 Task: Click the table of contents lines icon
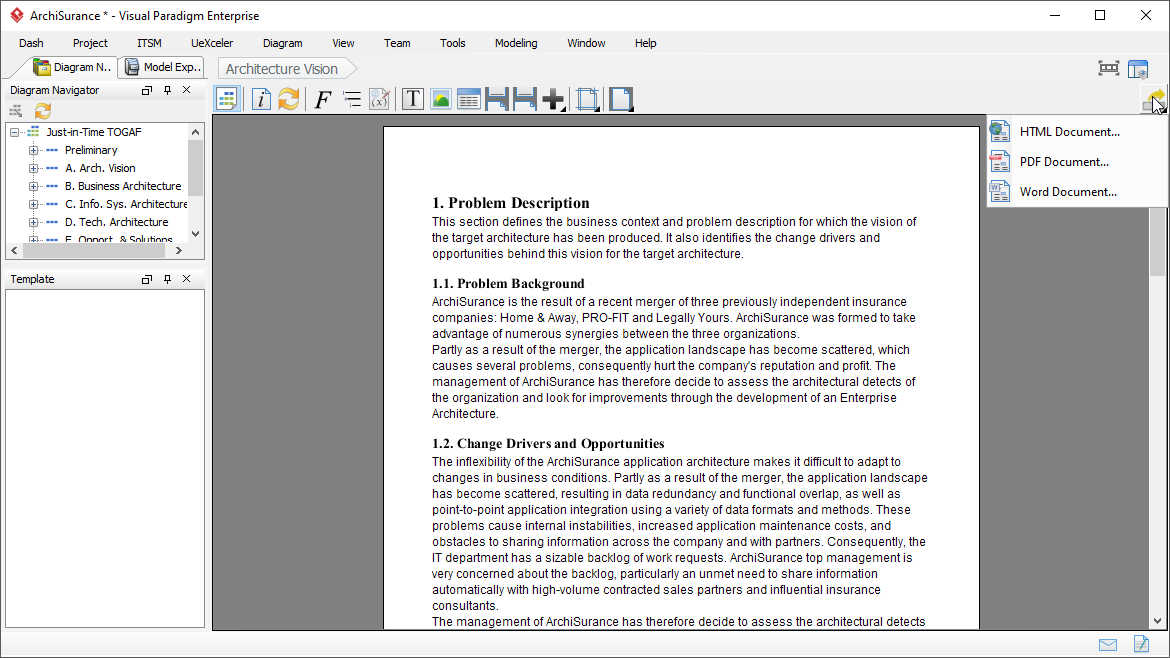tap(351, 98)
